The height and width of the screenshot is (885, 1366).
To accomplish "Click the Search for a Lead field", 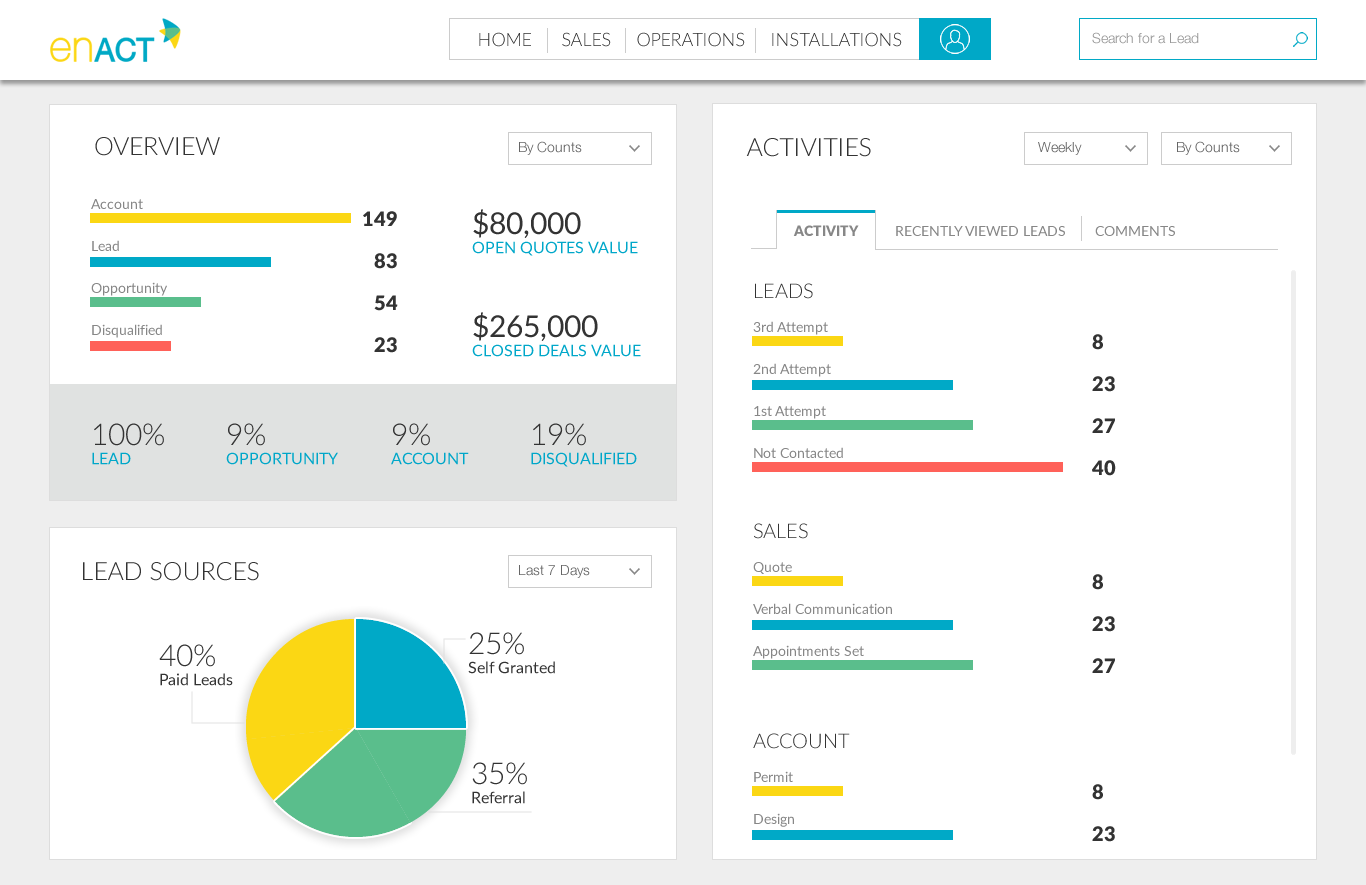I will pyautogui.click(x=1180, y=38).
